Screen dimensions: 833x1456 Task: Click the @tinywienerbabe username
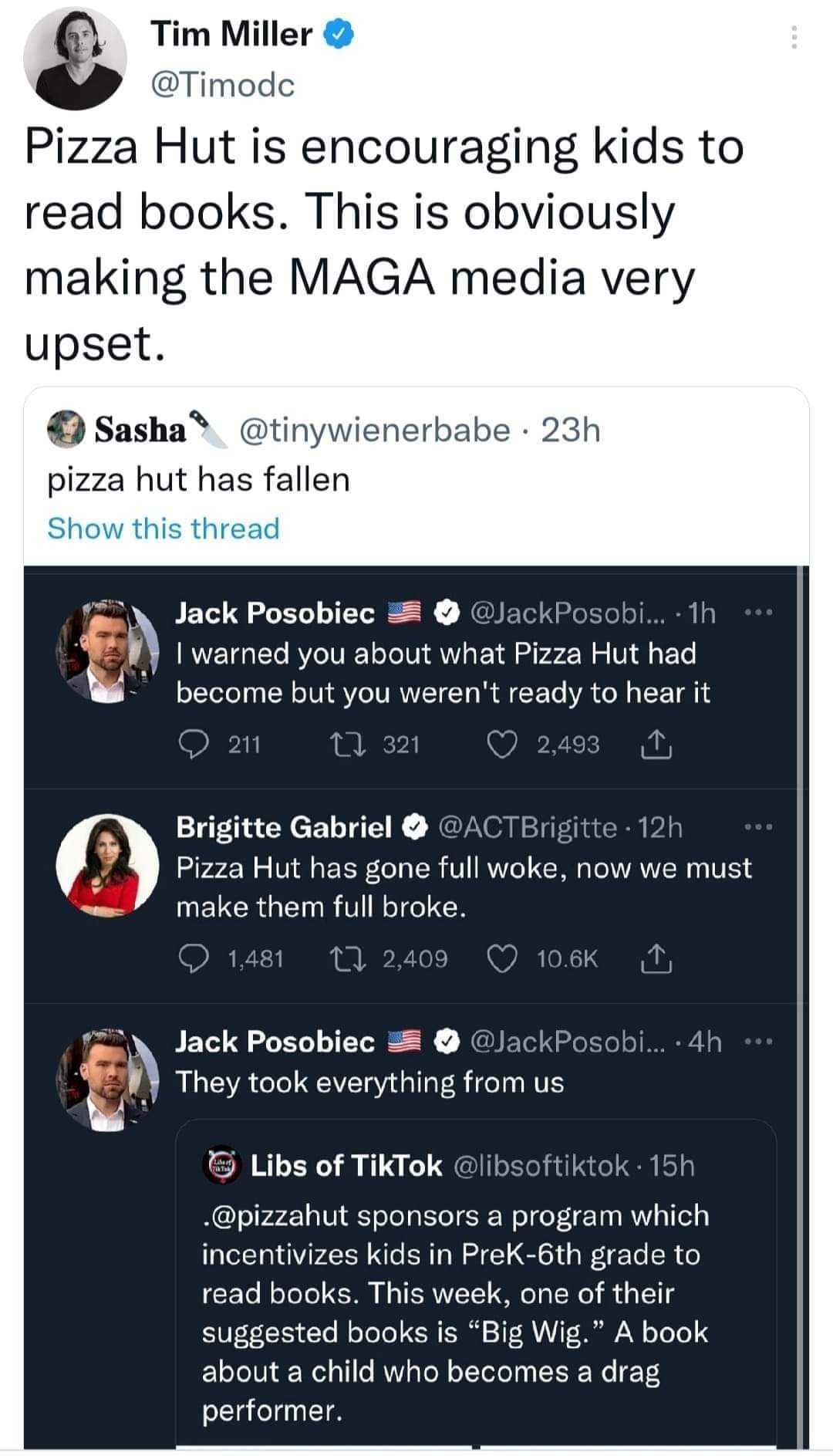pos(375,430)
